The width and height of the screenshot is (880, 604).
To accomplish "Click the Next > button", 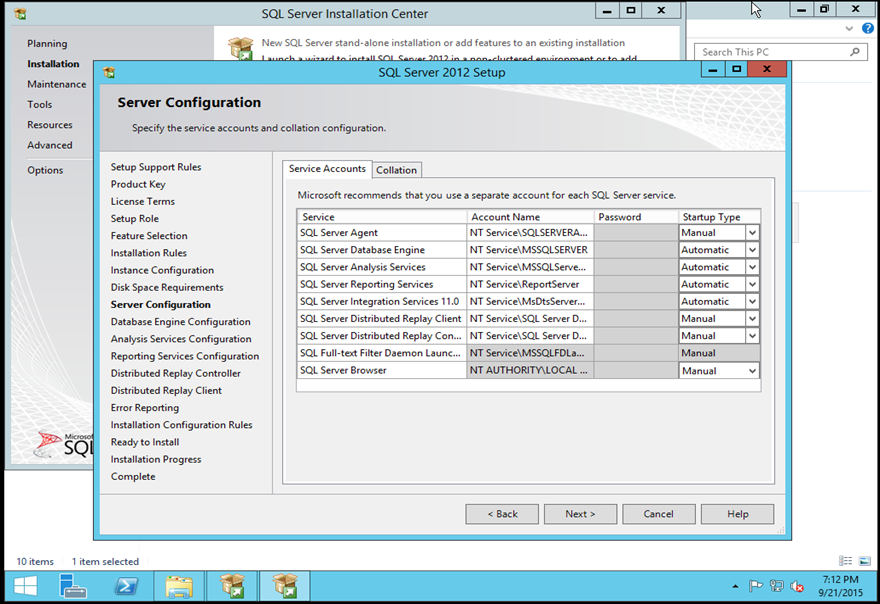I will click(x=580, y=514).
